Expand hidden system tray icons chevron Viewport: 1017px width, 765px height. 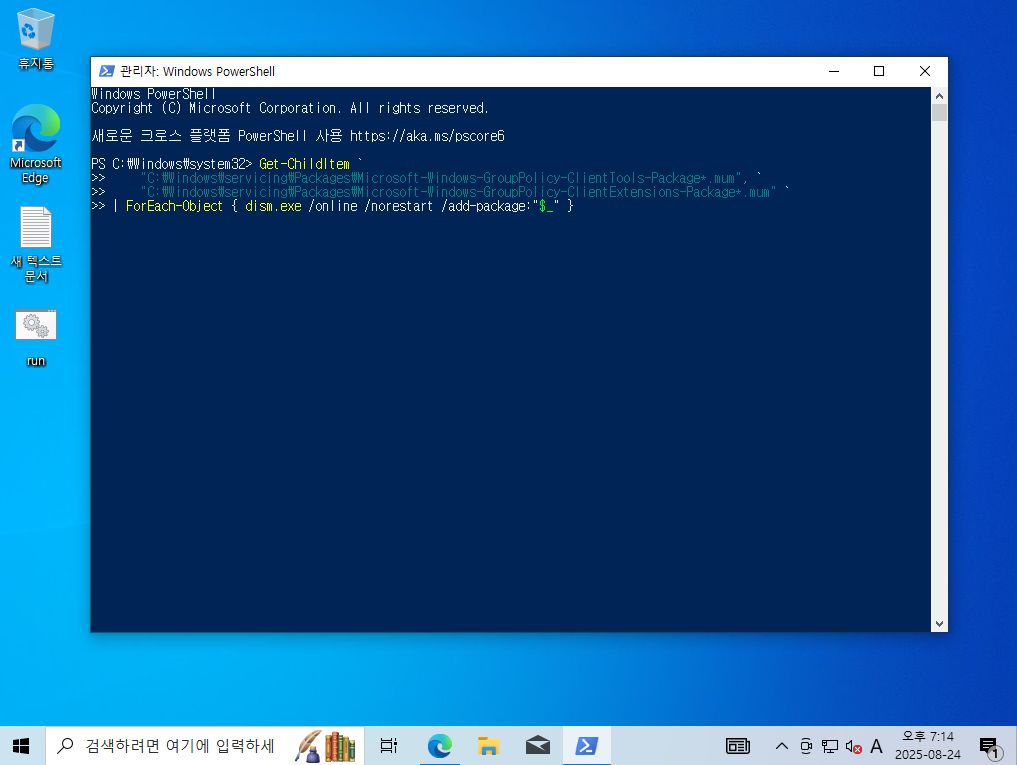point(782,746)
